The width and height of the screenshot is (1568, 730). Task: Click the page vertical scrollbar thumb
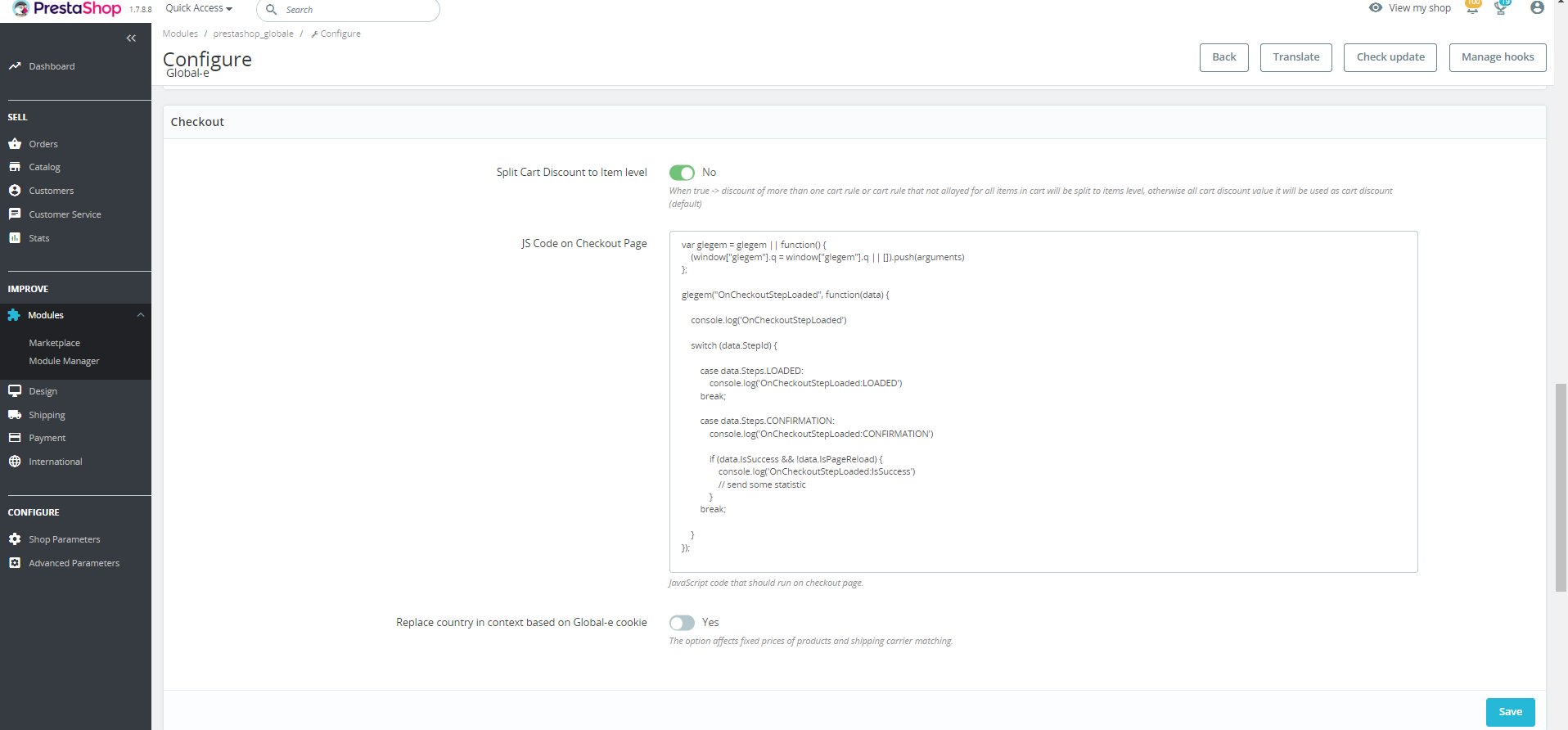(x=1561, y=487)
